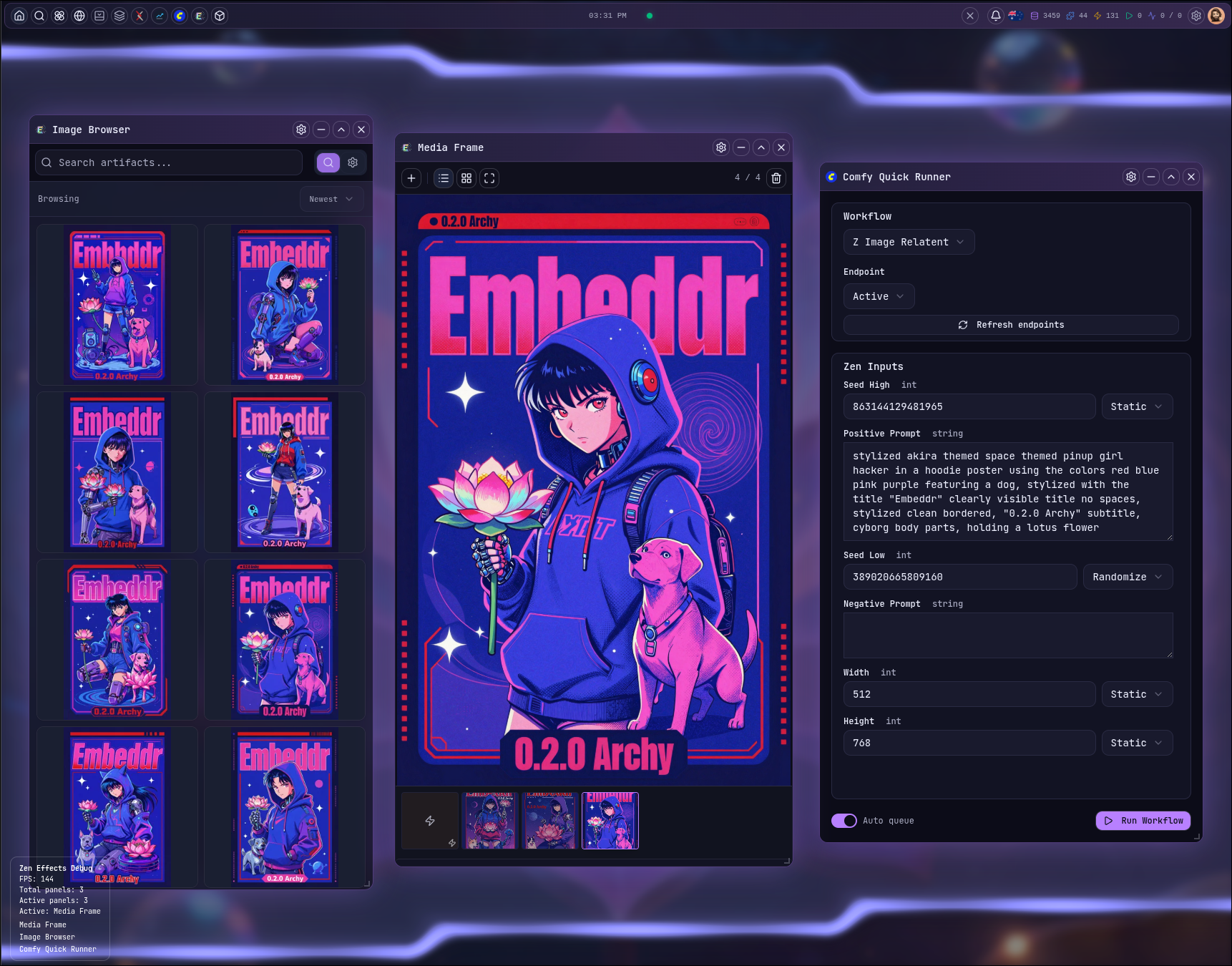1232x966 pixels.
Task: Click the Home icon in the top bar
Action: [19, 16]
